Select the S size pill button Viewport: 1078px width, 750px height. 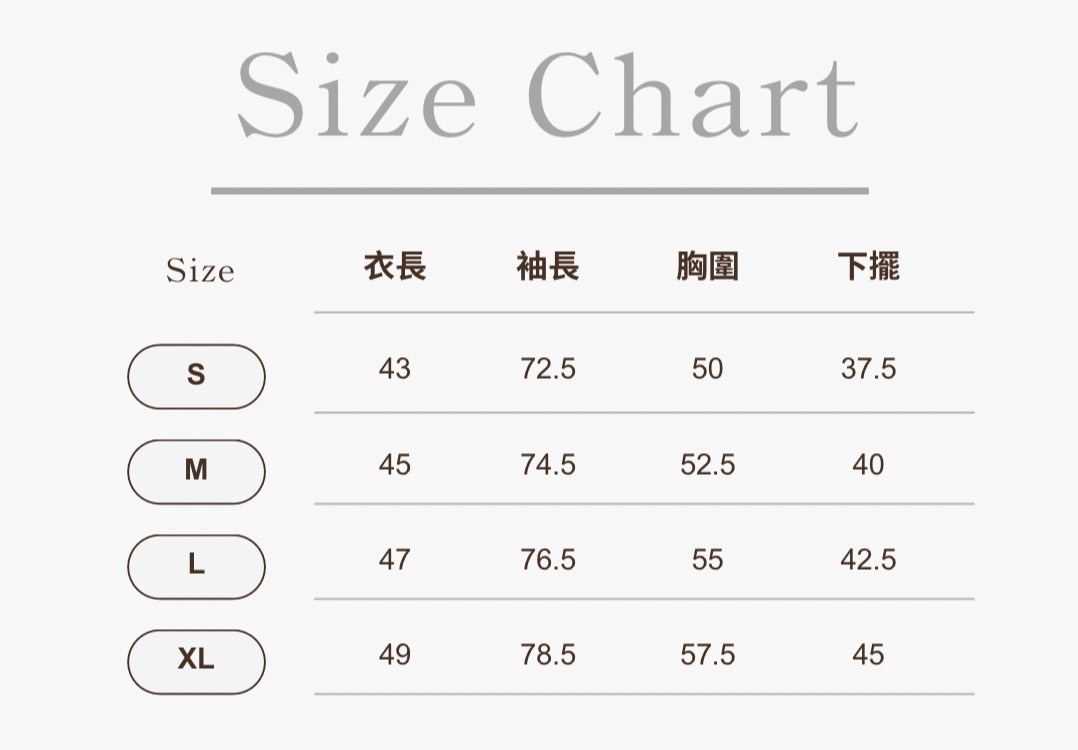(196, 376)
